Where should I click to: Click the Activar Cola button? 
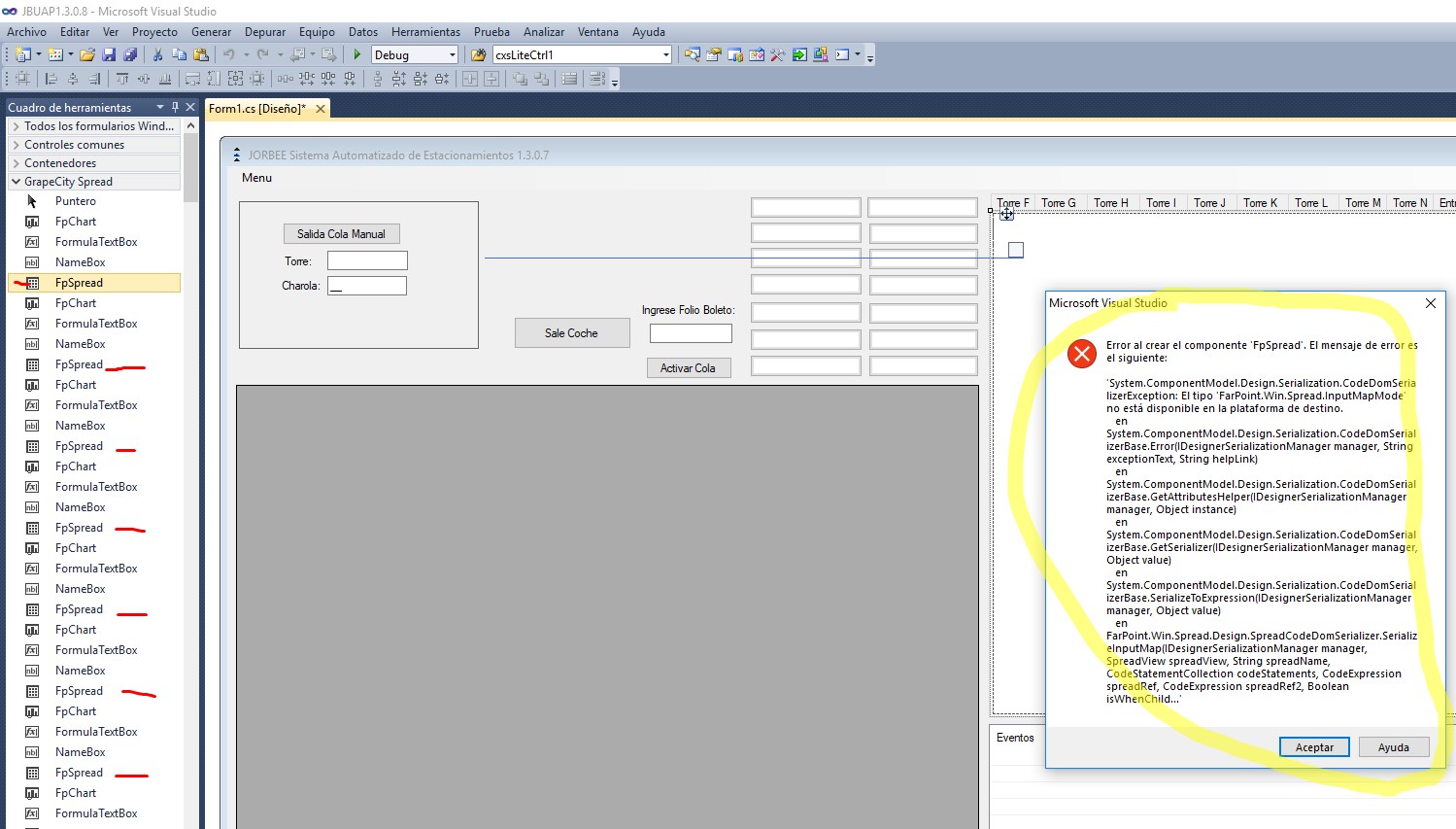pyautogui.click(x=689, y=368)
